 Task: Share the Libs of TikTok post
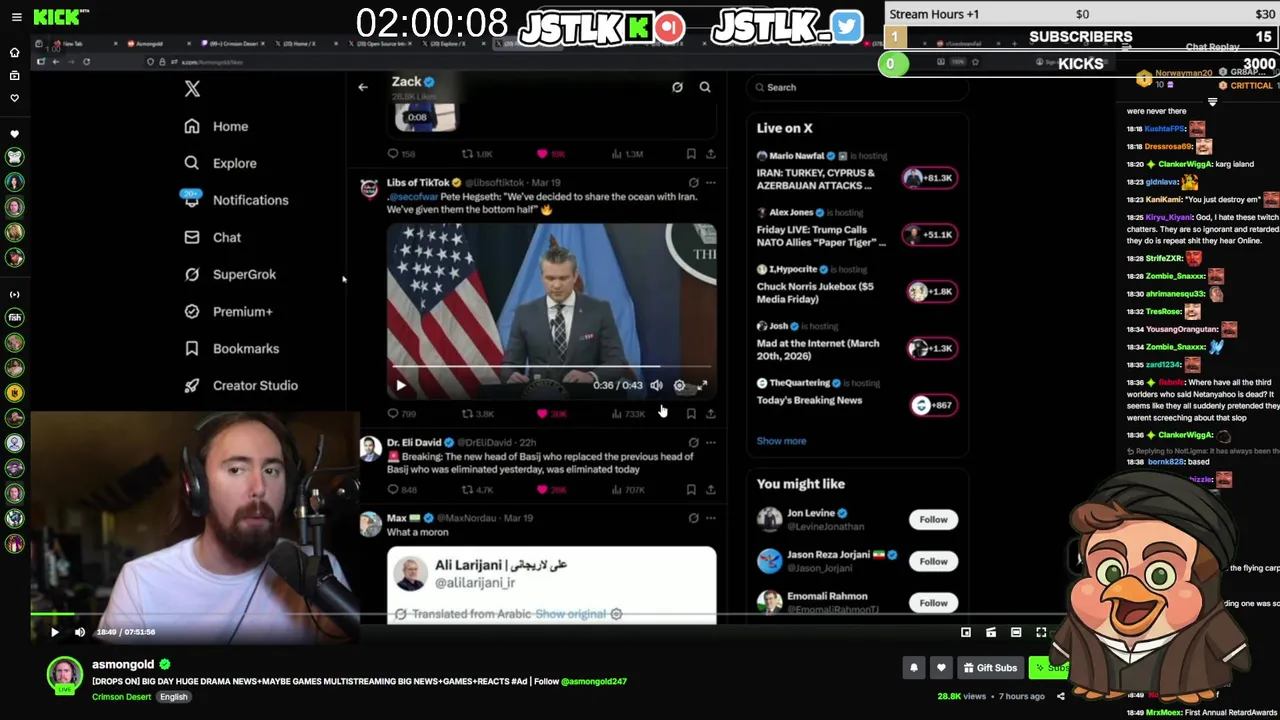click(711, 413)
